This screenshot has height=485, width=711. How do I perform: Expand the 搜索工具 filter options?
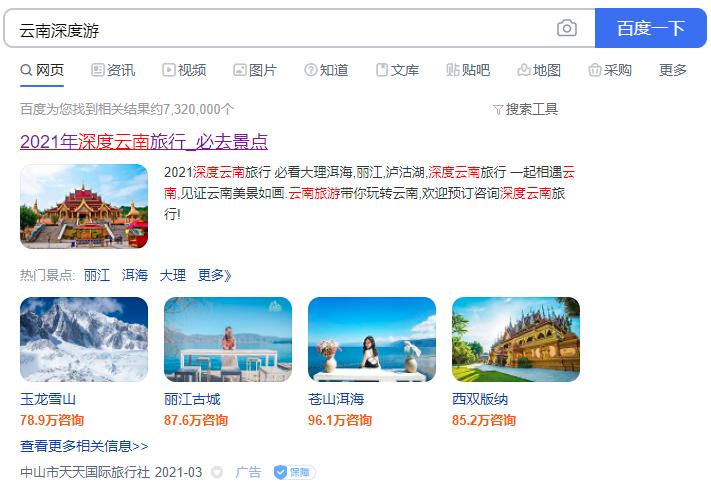[526, 109]
